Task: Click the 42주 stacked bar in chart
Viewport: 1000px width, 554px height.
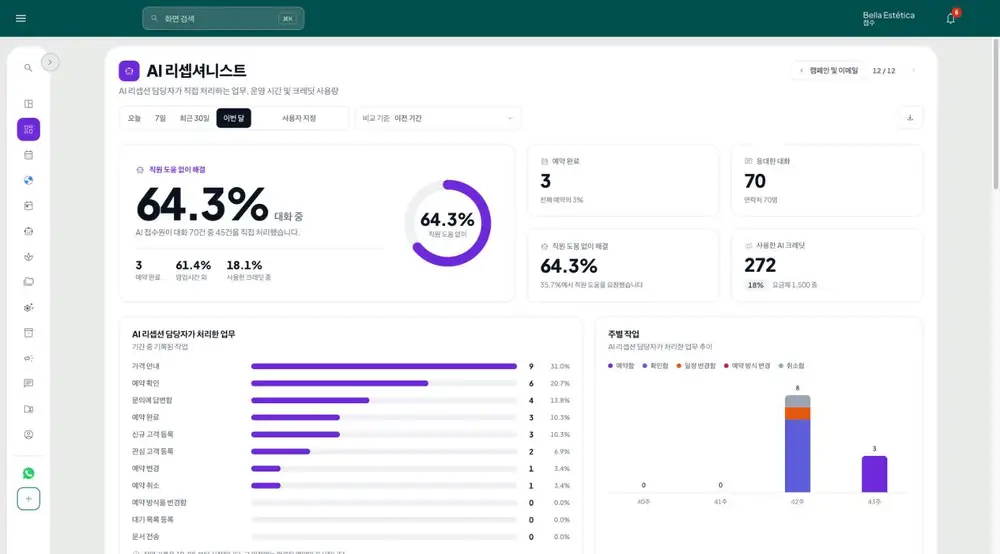Action: tap(797, 444)
